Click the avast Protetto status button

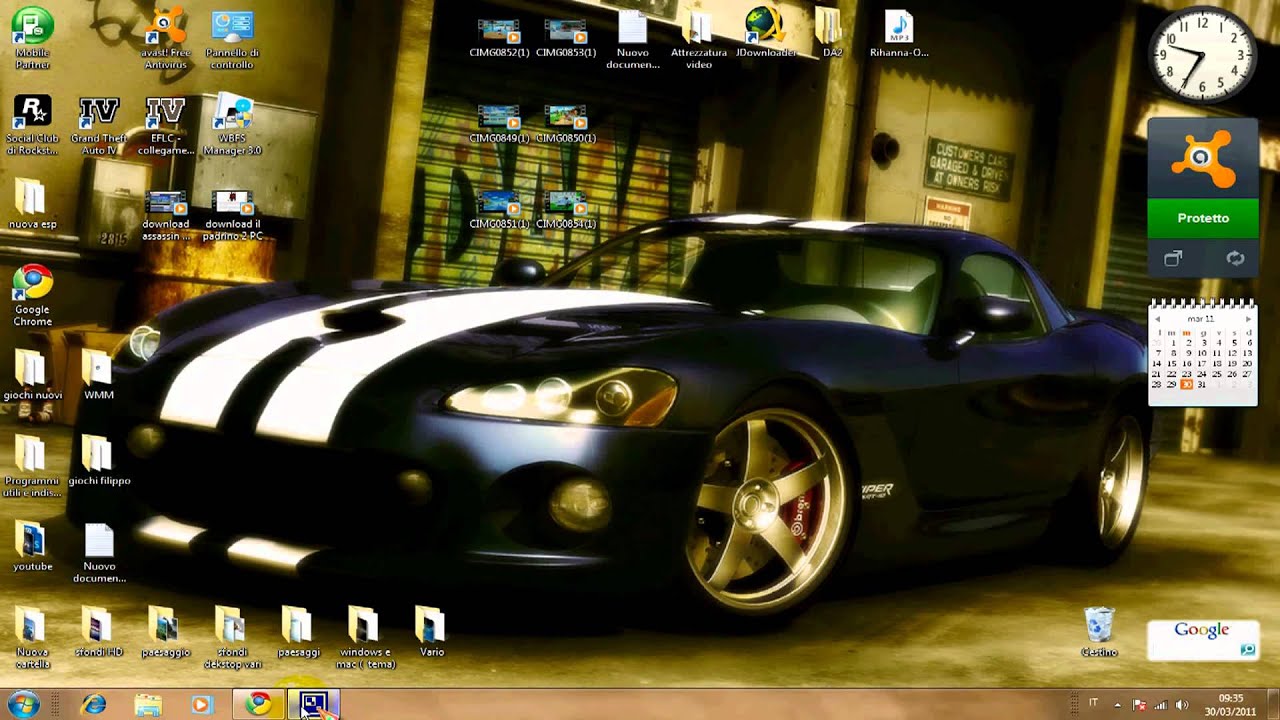1203,218
